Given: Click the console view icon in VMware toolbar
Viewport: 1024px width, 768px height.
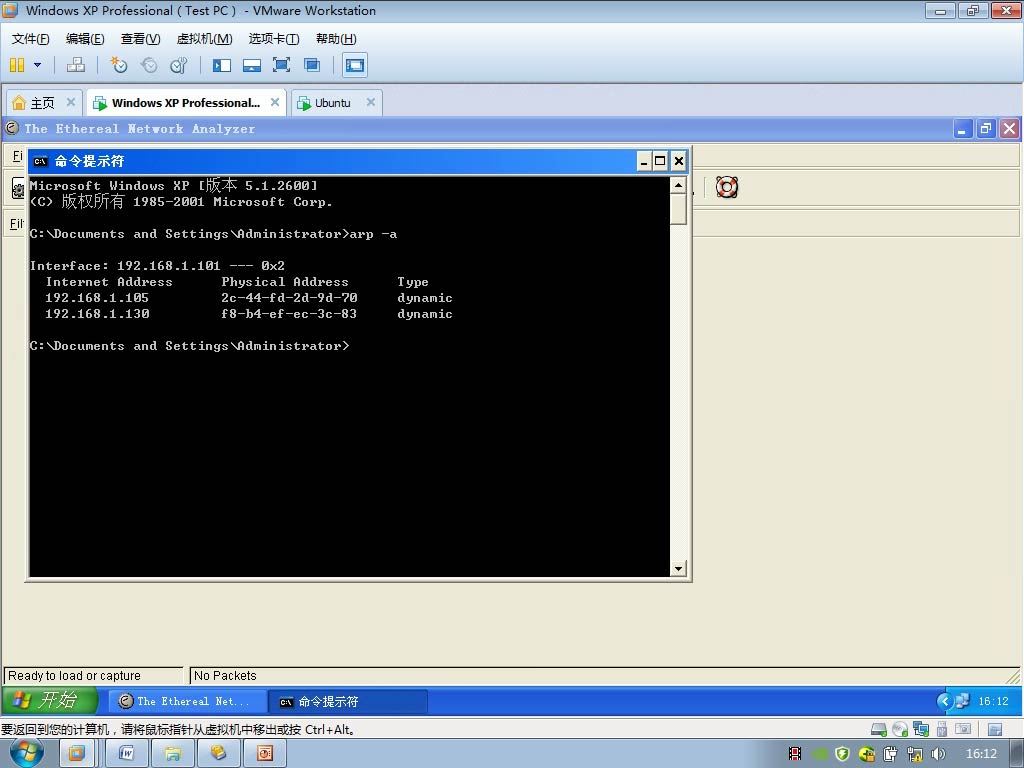Looking at the screenshot, I should point(355,65).
